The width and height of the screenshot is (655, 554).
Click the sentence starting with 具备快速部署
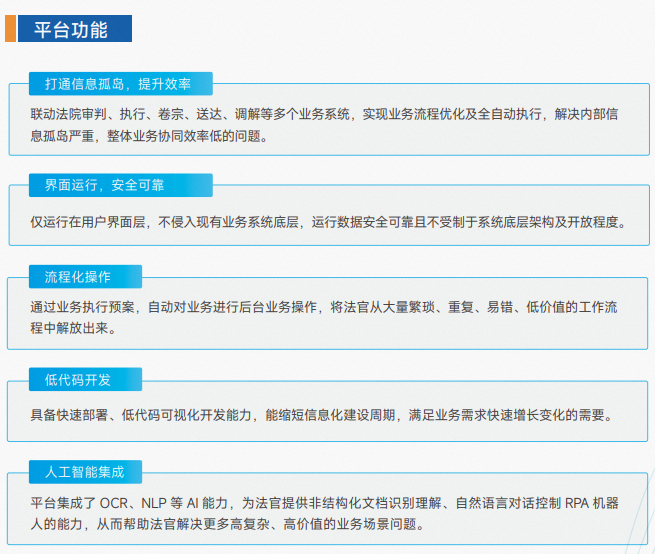320,414
